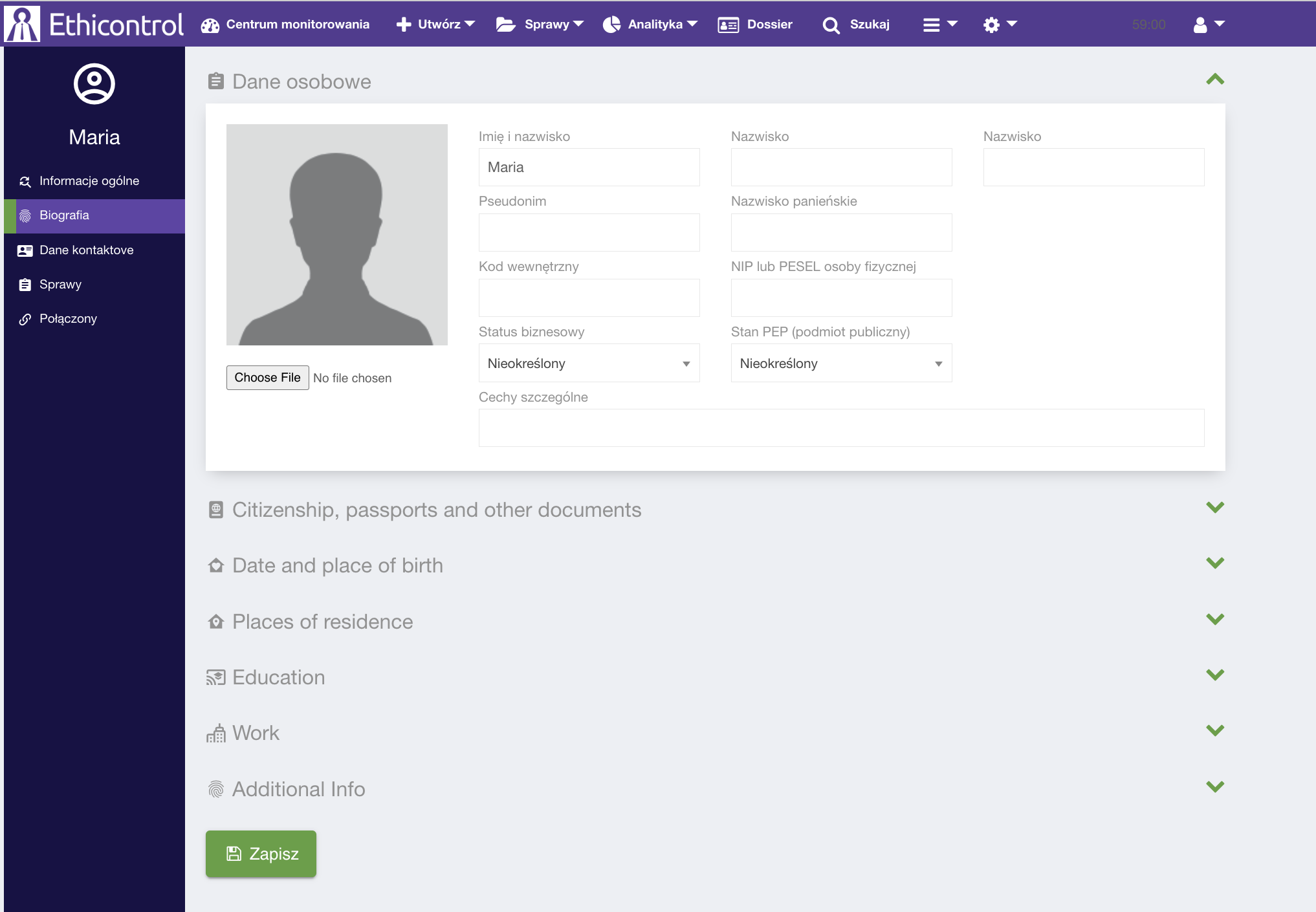Expand the Date and place of birth section
The width and height of the screenshot is (1316, 912).
point(1215,563)
